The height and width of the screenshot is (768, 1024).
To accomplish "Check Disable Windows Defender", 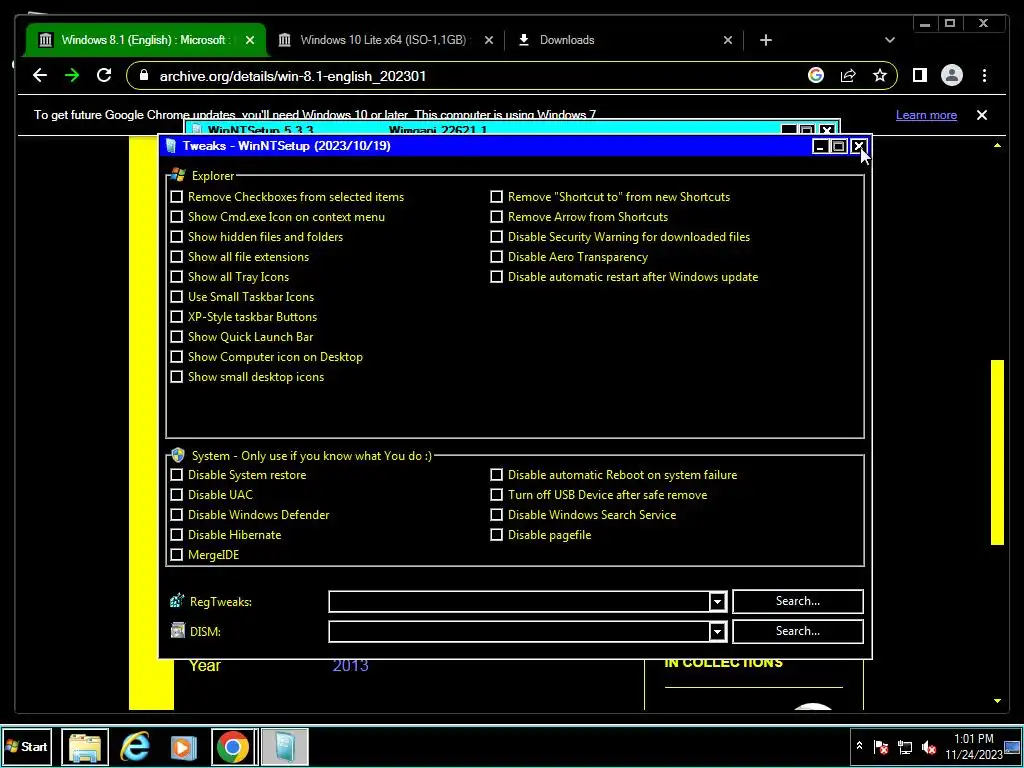I will coord(176,515).
